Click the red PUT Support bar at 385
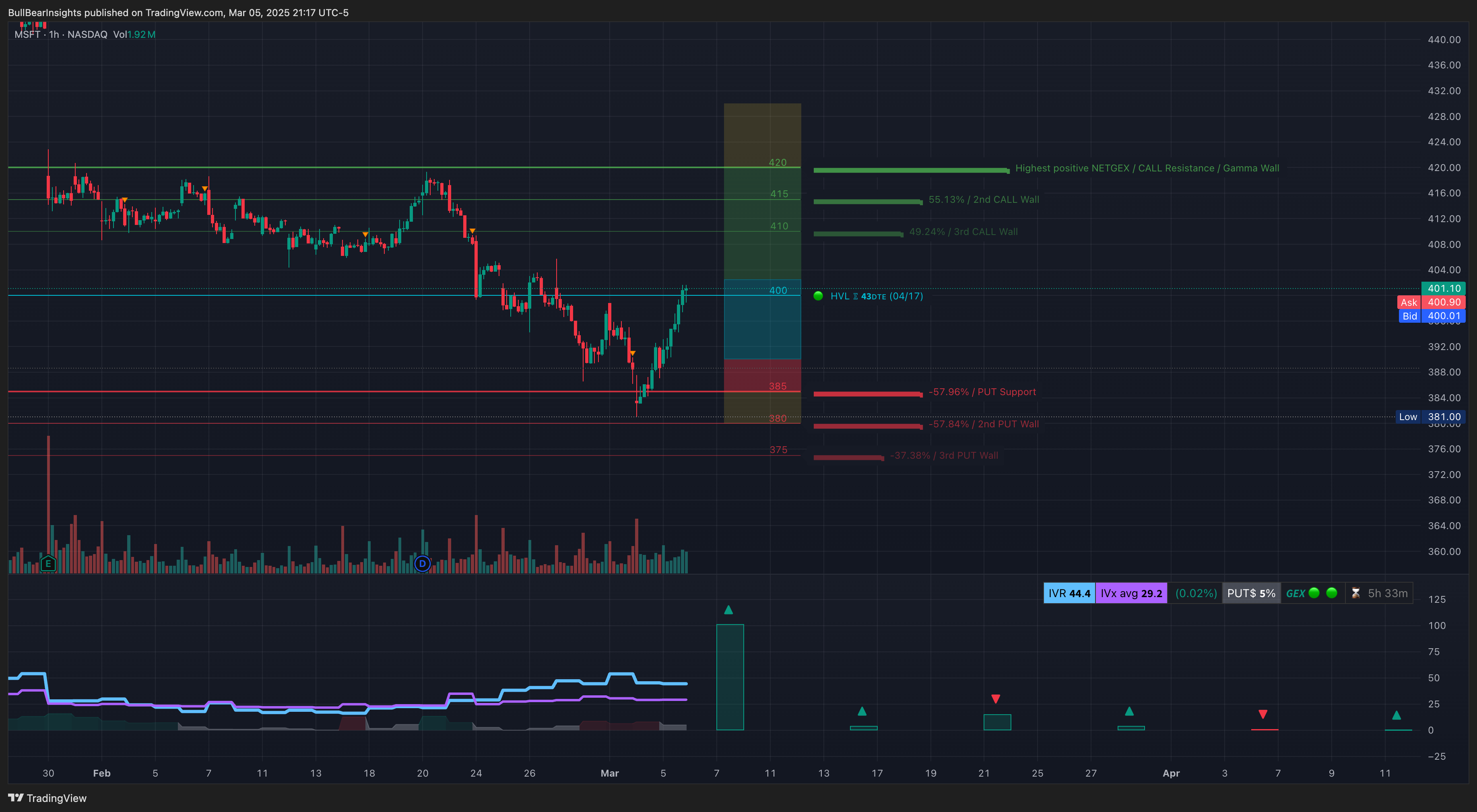The image size is (1477, 812). coord(868,394)
